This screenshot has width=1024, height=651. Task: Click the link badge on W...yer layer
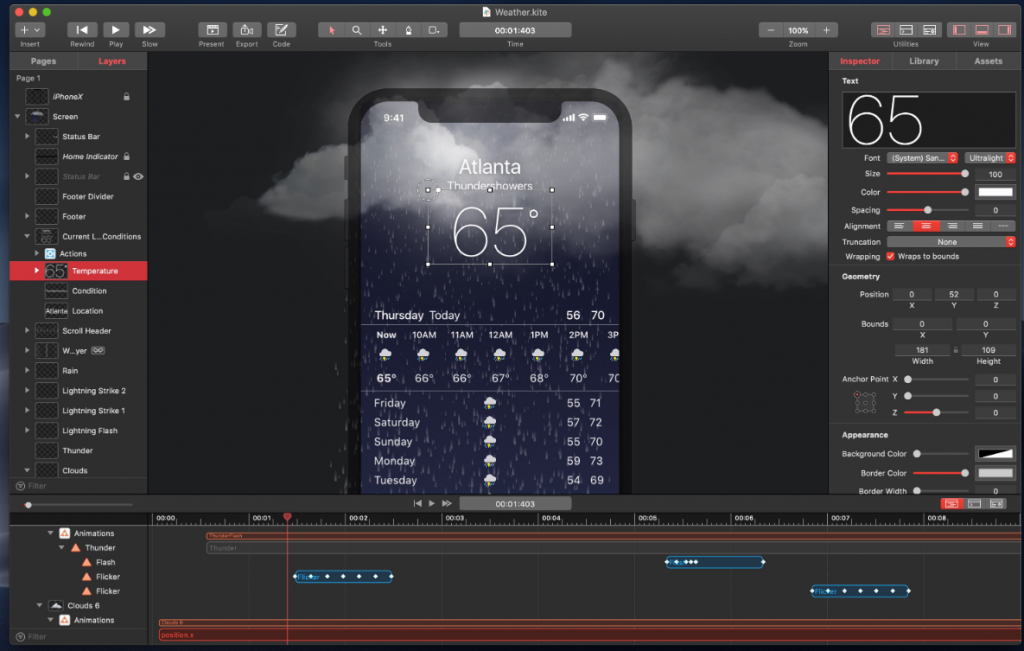(x=98, y=351)
